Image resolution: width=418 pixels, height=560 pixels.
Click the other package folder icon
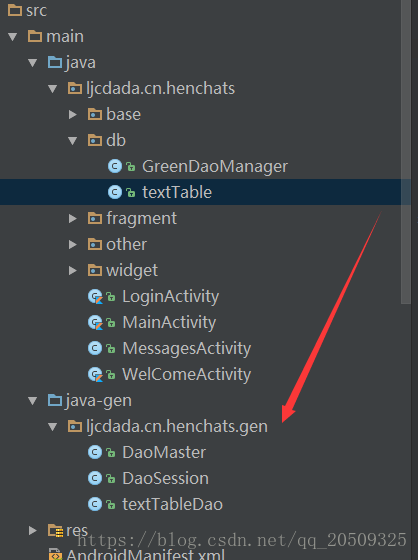[95, 244]
